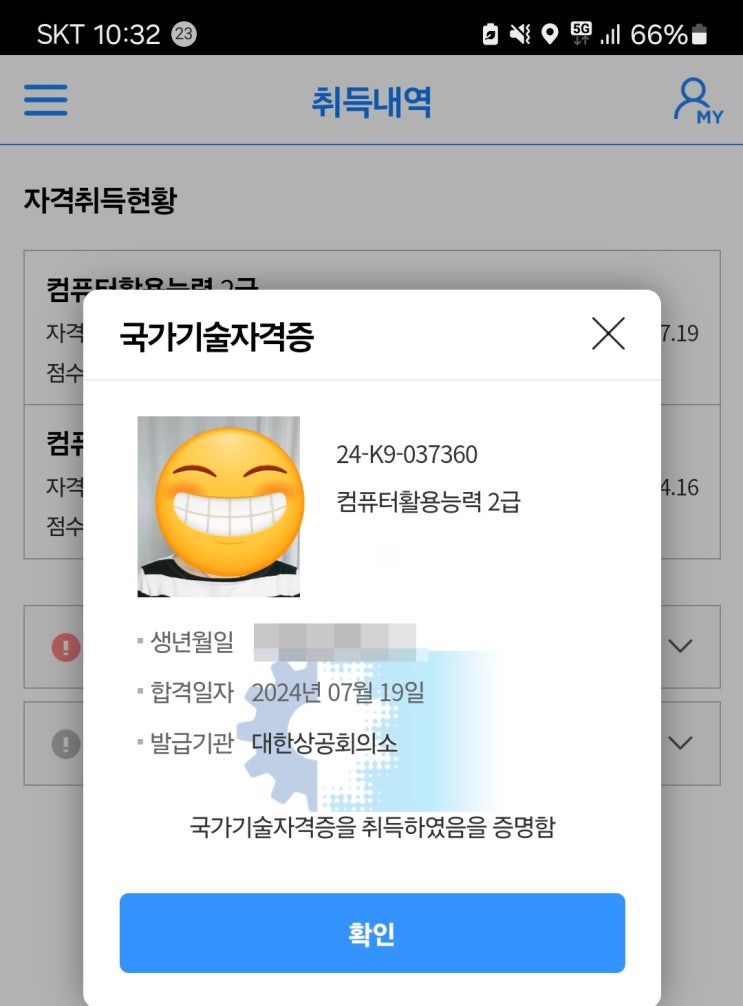Close the 국가기술자격증 dialog with X
This screenshot has width=743, height=1006.
(x=608, y=333)
